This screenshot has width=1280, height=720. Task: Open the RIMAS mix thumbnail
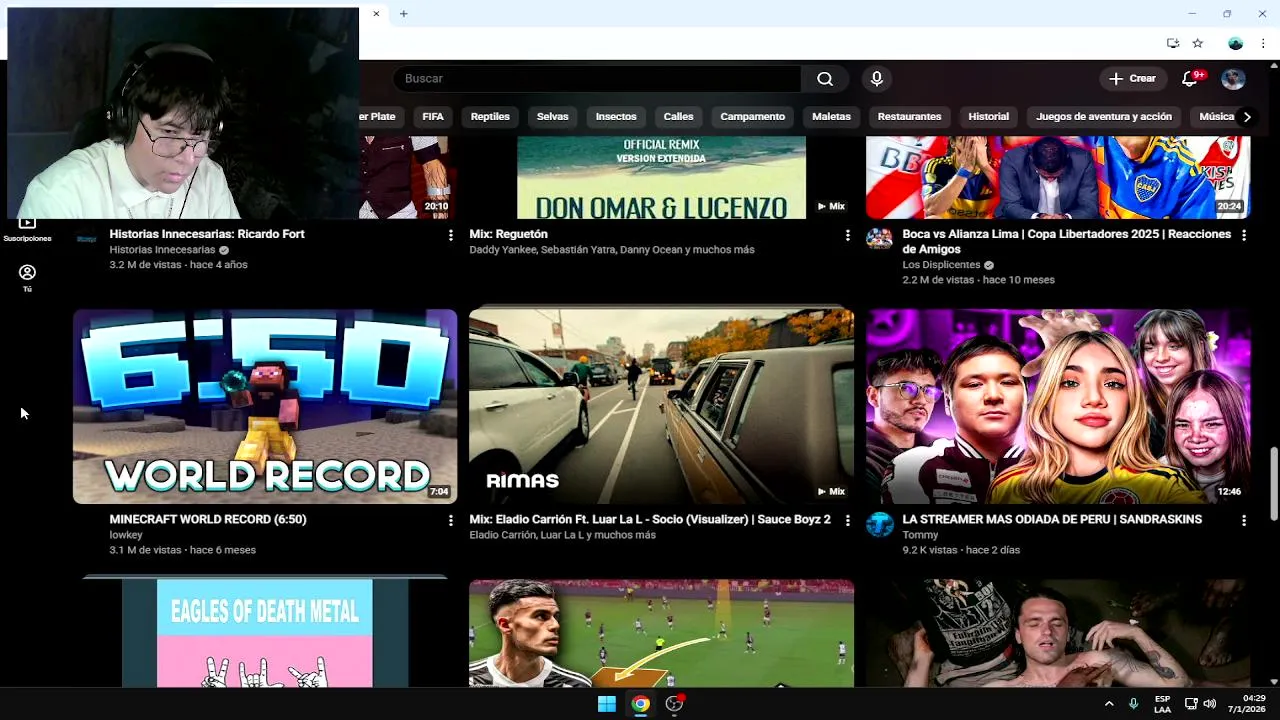pos(661,406)
